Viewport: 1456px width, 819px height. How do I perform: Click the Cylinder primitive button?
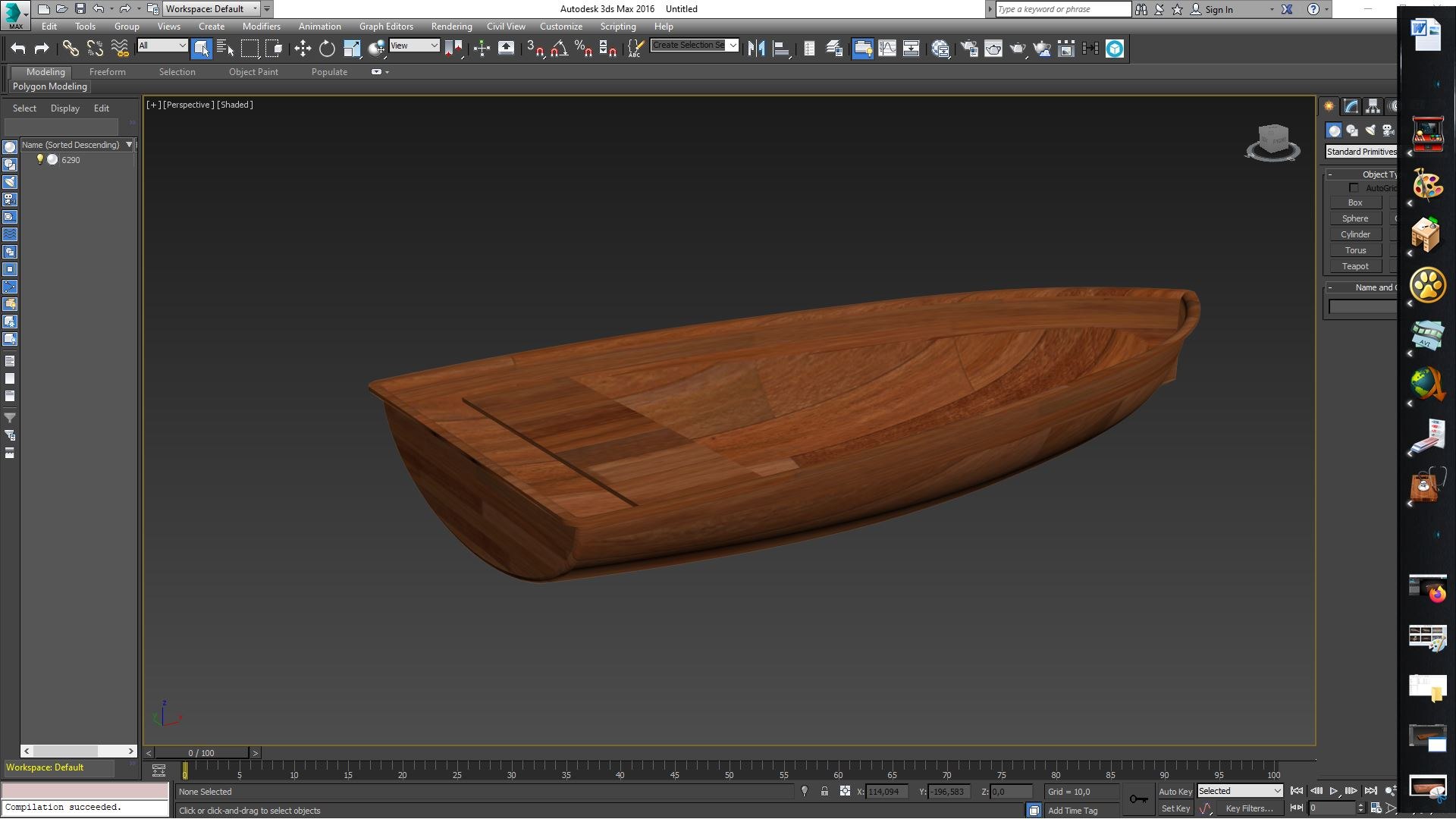[x=1354, y=234]
